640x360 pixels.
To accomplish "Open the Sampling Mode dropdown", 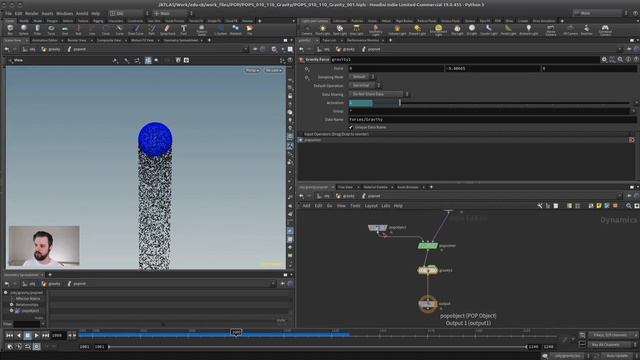I will point(362,77).
